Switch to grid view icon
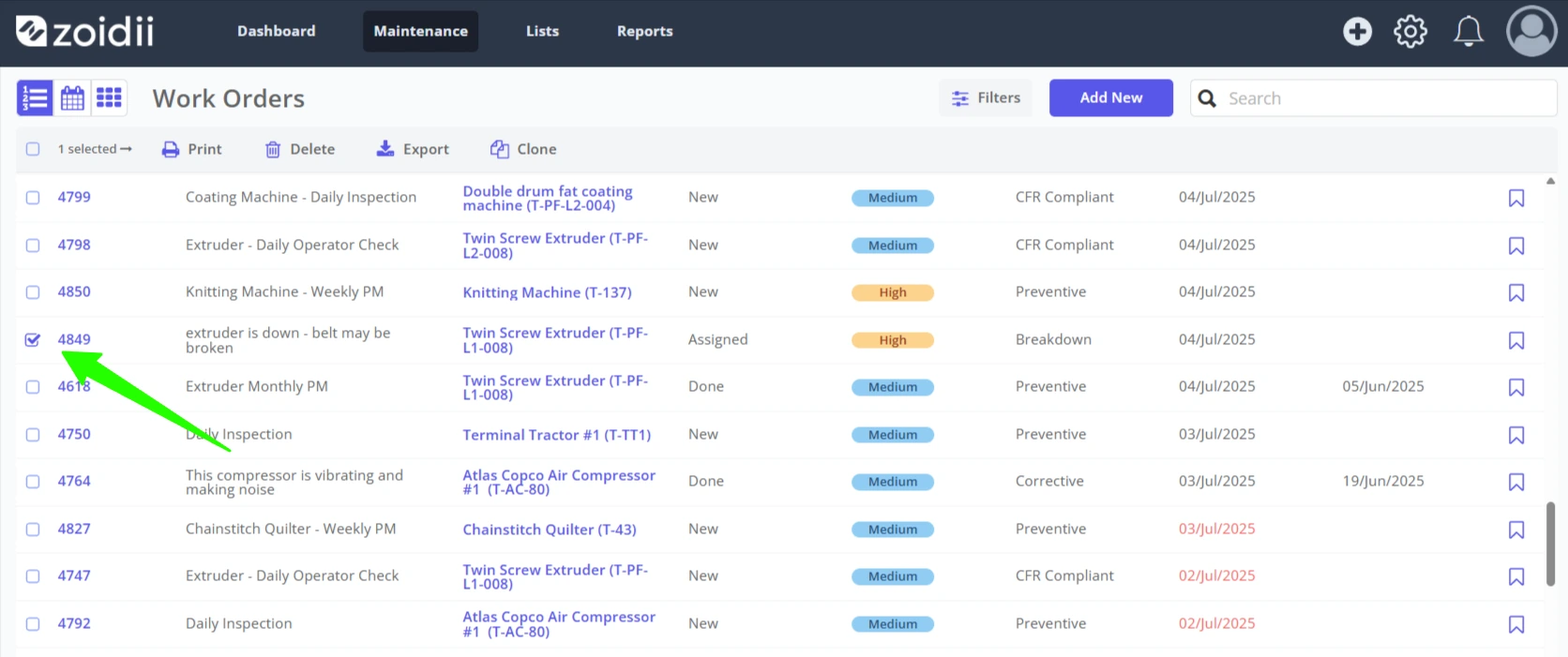The height and width of the screenshot is (657, 1568). 109,97
